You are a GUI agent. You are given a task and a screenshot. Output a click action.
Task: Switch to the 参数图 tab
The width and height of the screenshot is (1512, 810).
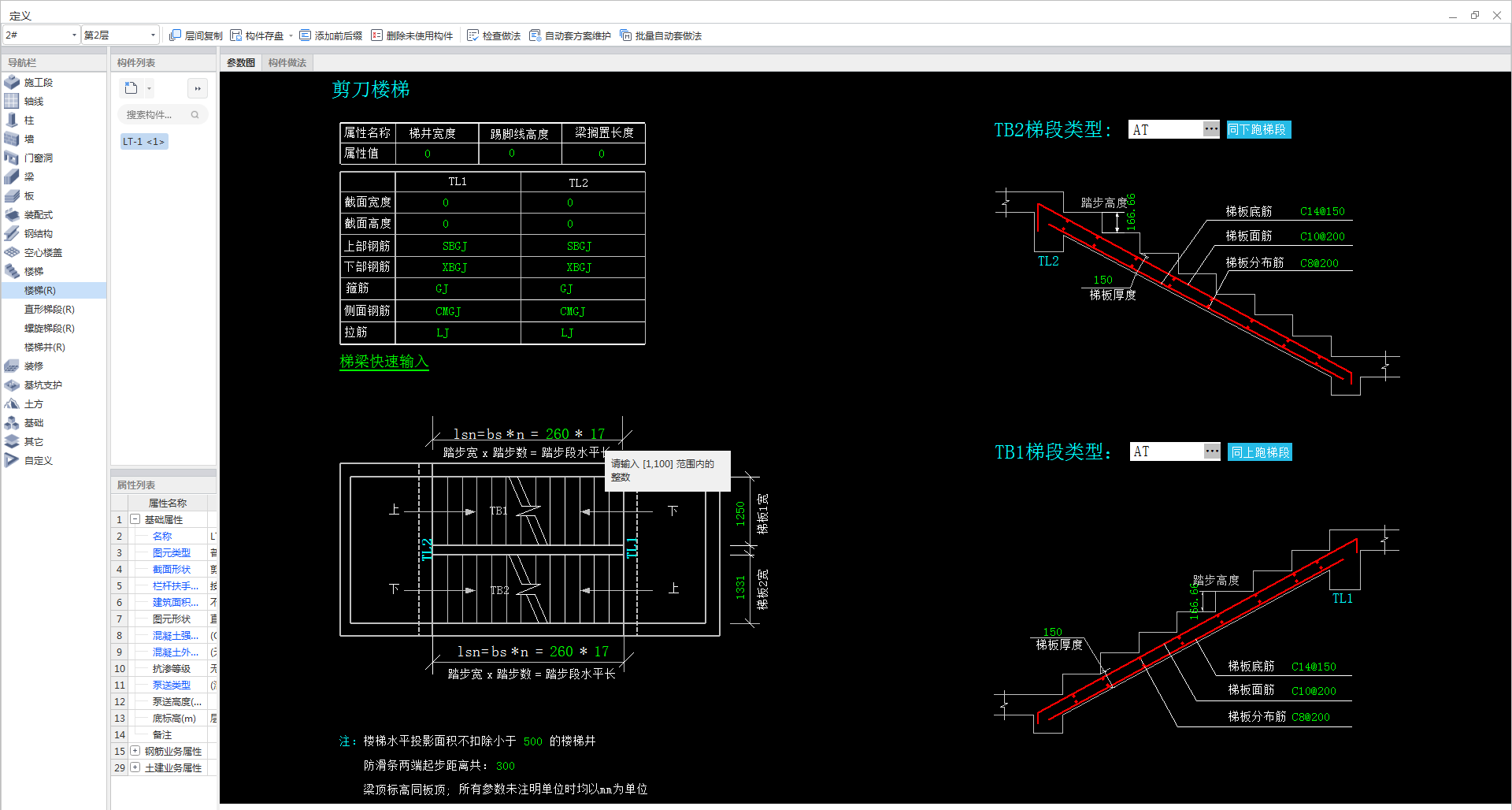[241, 62]
